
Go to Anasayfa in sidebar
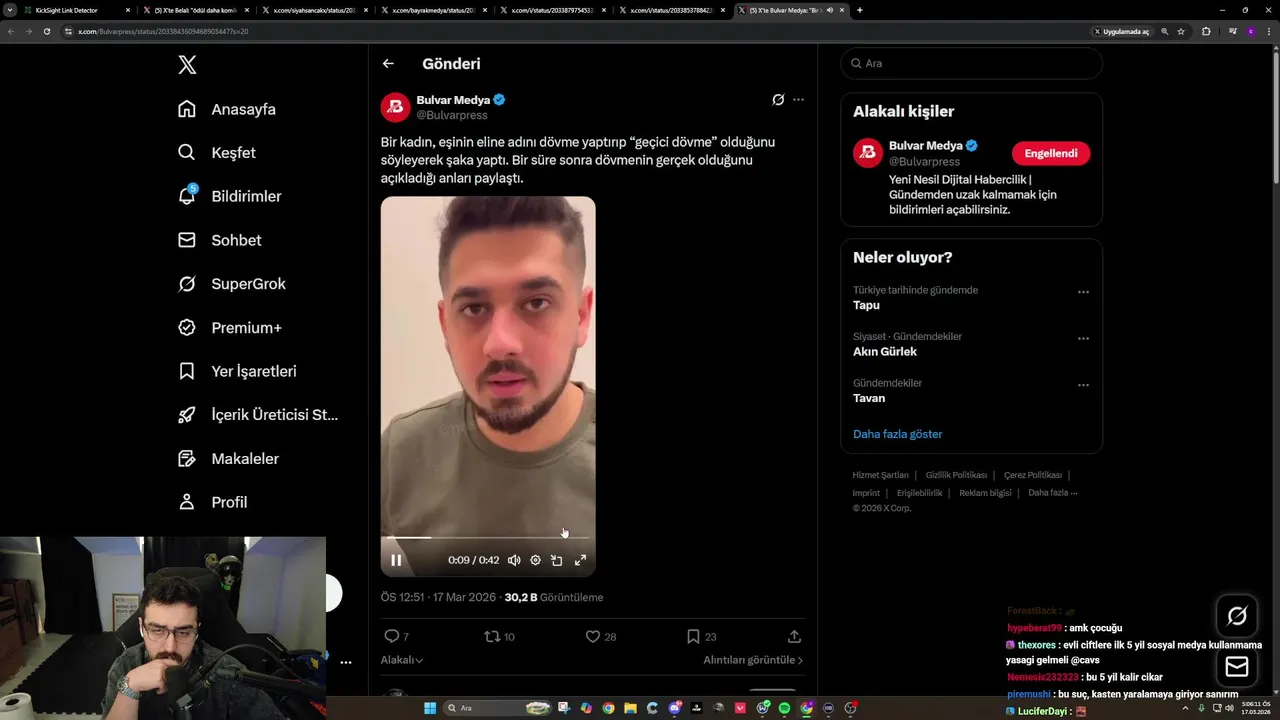click(x=226, y=109)
